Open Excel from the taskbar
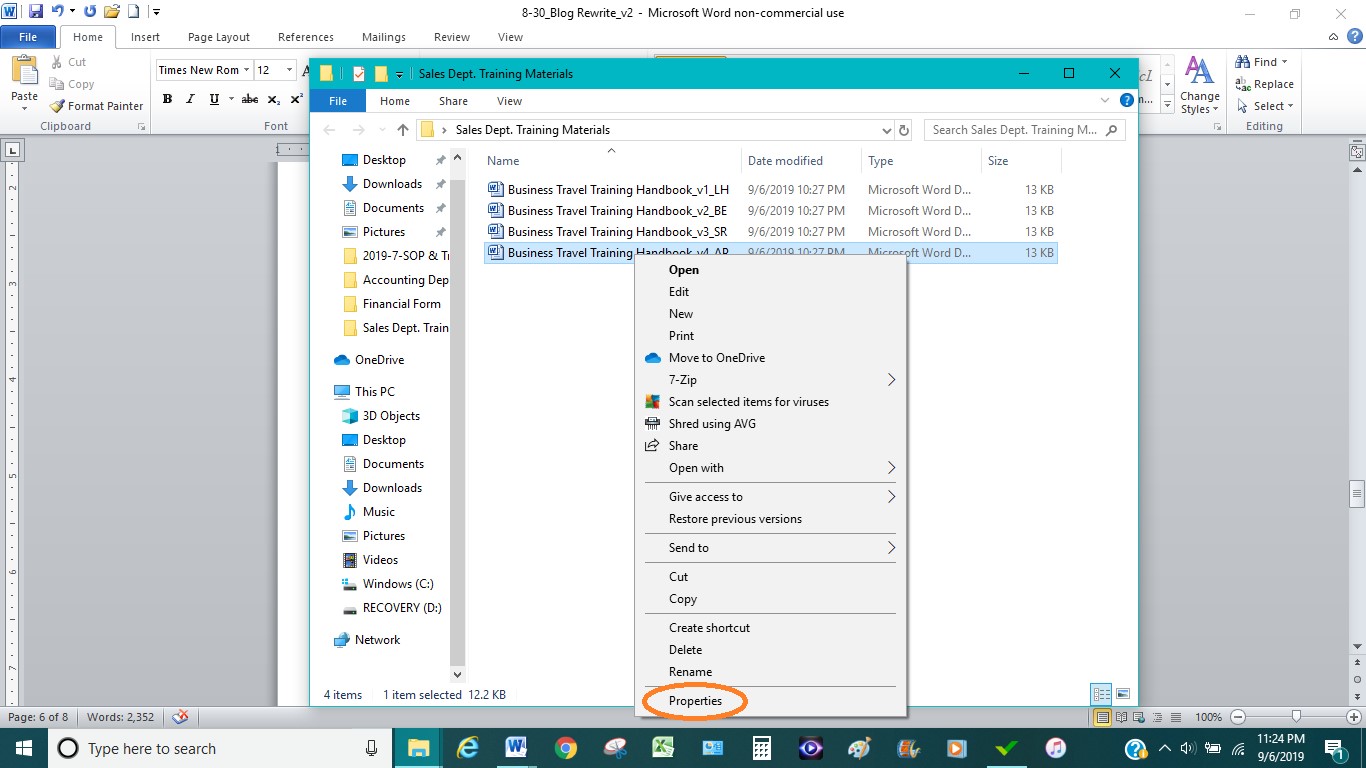Screen dimensions: 1366x768 pyautogui.click(x=662, y=748)
